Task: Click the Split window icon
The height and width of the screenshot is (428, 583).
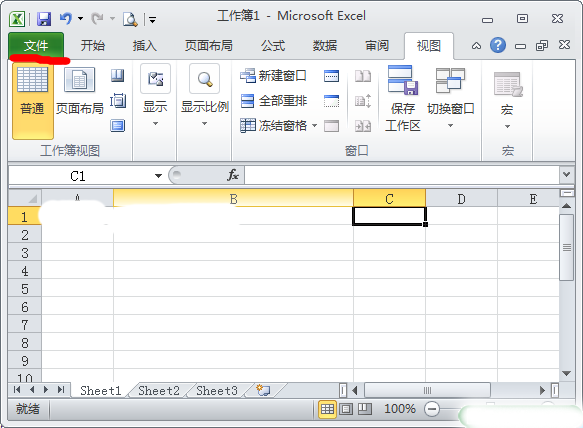Action: tap(331, 75)
